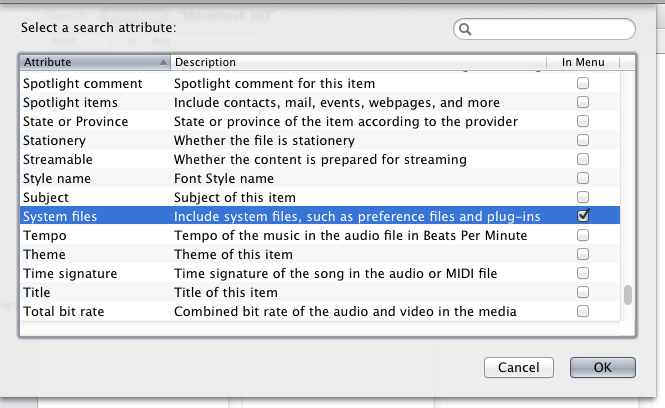This screenshot has width=665, height=408.
Task: Click the In Menu column header
Action: click(583, 62)
